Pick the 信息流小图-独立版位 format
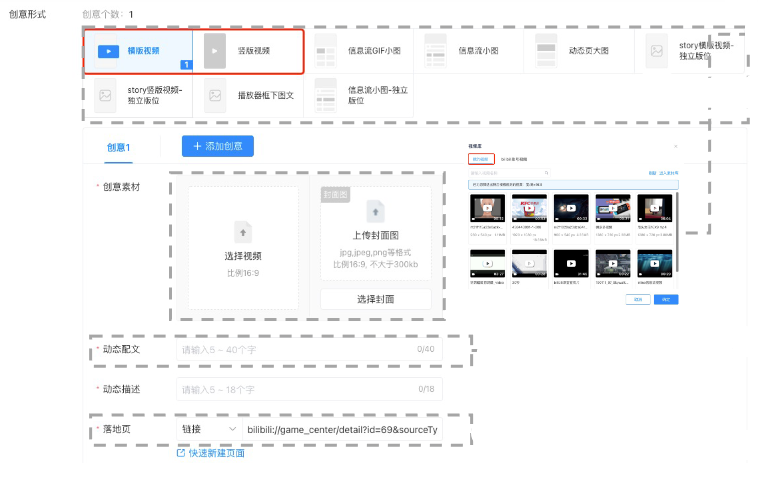 [359, 95]
